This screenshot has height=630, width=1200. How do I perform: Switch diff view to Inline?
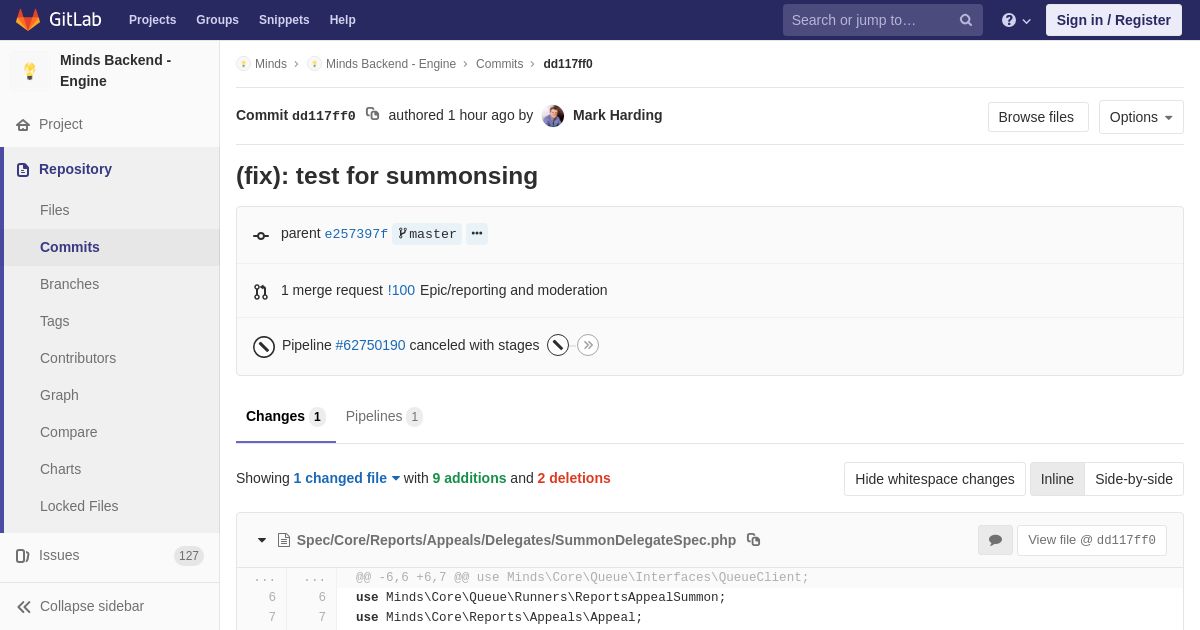click(x=1057, y=479)
